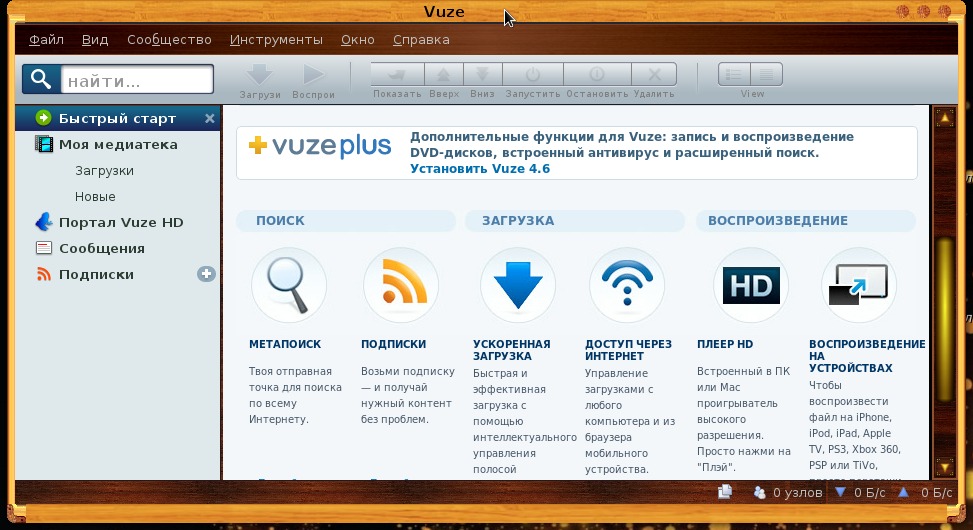Click the HD player icon
Viewport: 973px width, 530px height.
coord(751,285)
